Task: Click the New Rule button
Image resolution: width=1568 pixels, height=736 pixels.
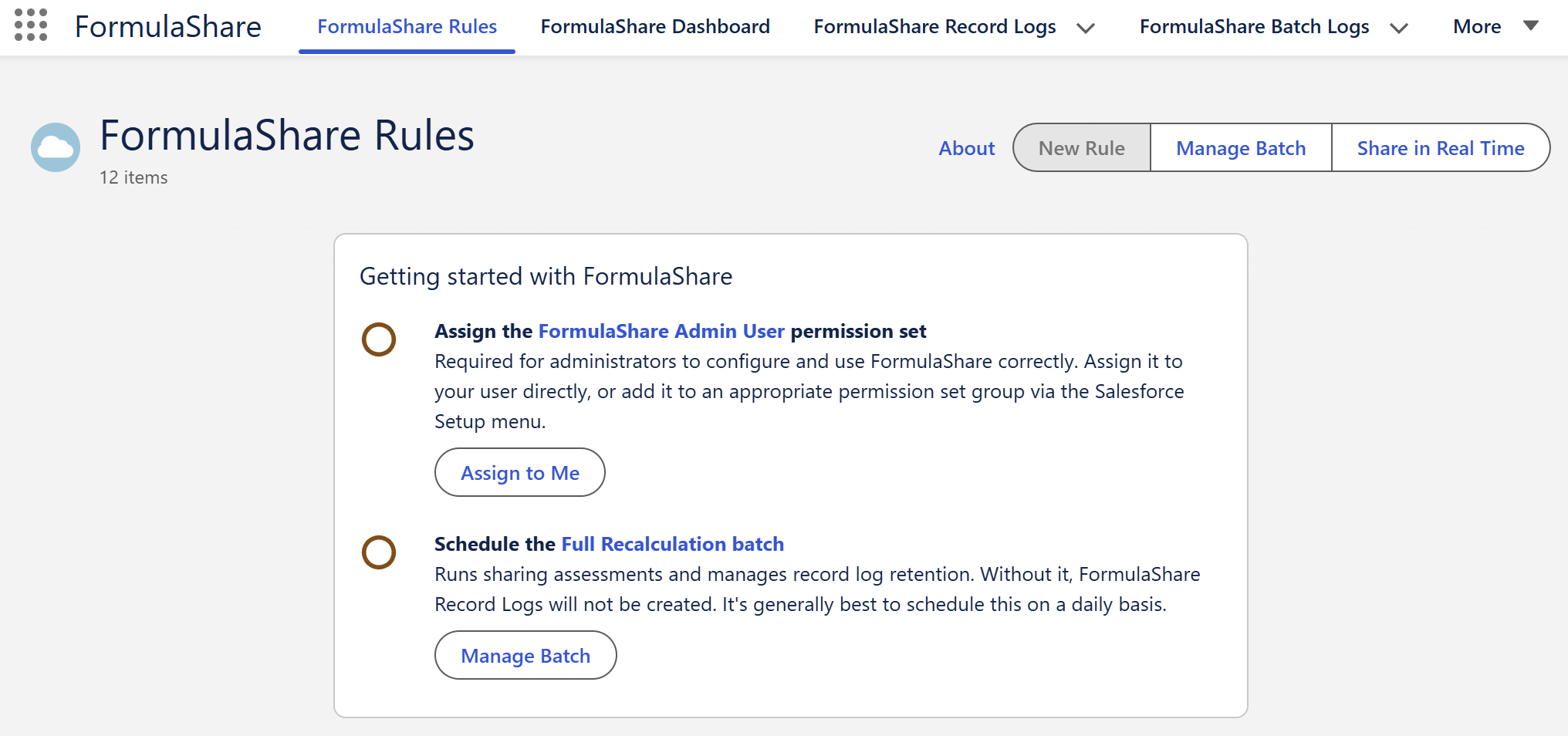Action: (x=1081, y=147)
